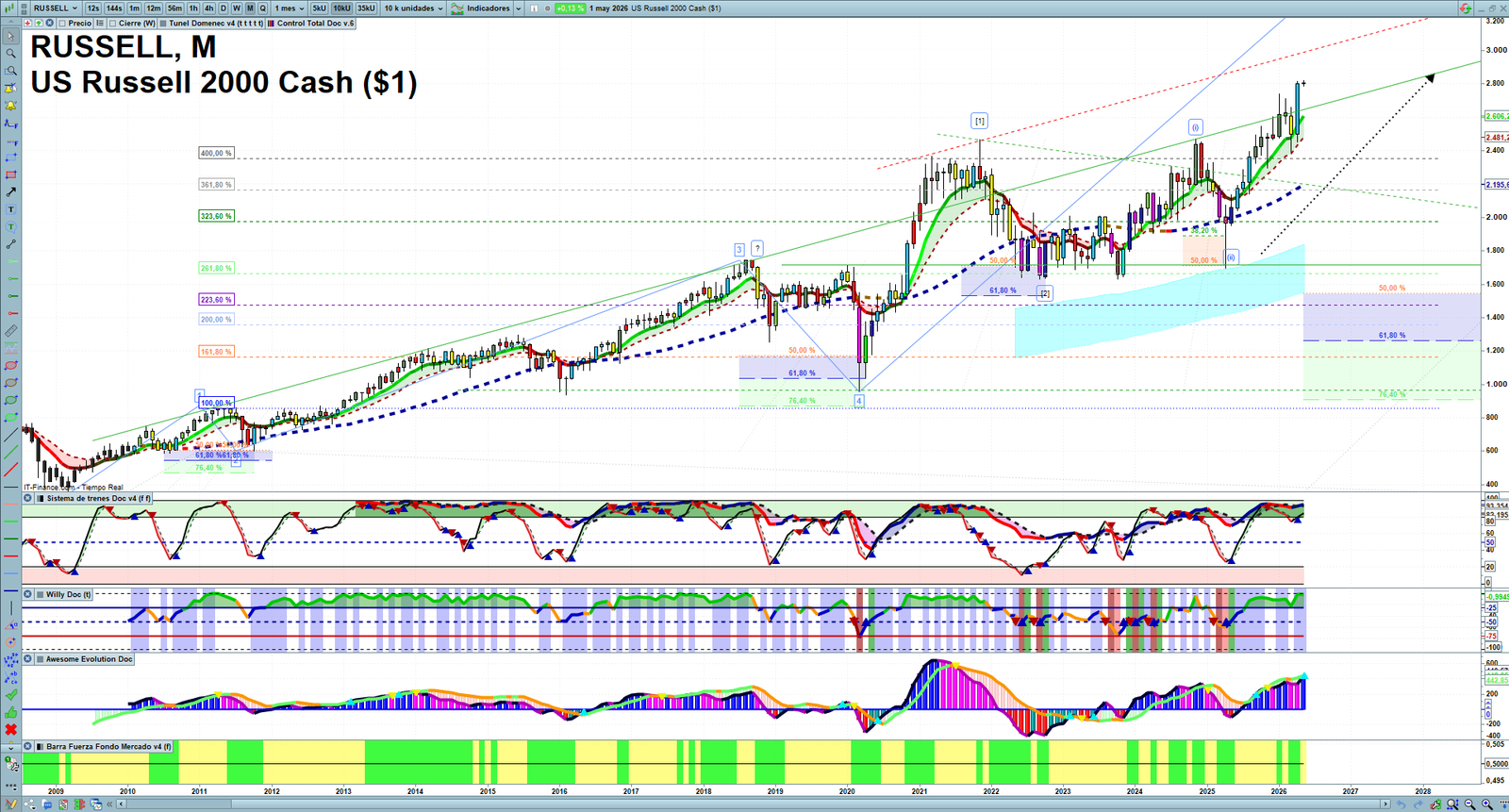This screenshot has height=812, width=1509.
Task: Select the arrow cursor tool
Action: pos(10,36)
